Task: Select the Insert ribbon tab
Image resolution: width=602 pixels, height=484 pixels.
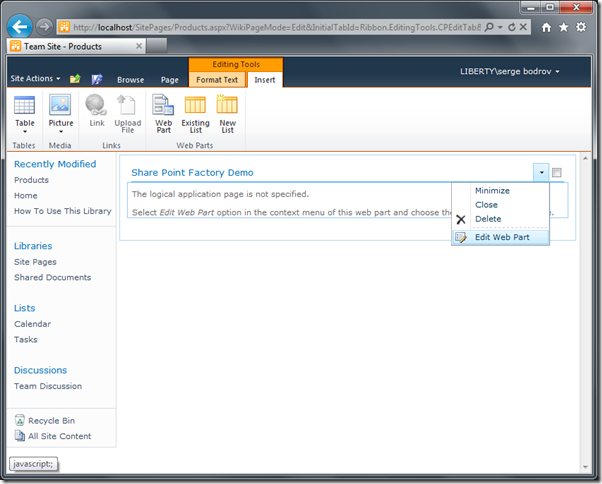Action: (265, 80)
